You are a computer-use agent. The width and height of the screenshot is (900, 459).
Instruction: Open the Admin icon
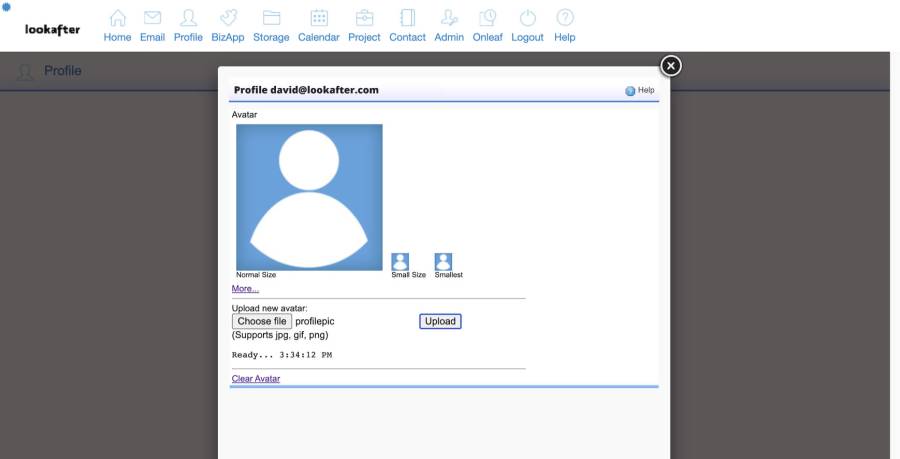click(x=449, y=19)
